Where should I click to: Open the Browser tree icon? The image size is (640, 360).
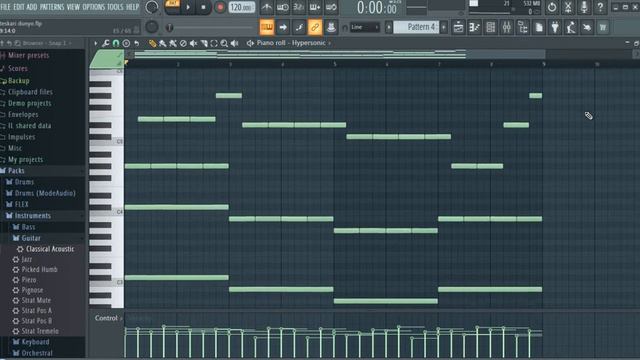[x=522, y=27]
